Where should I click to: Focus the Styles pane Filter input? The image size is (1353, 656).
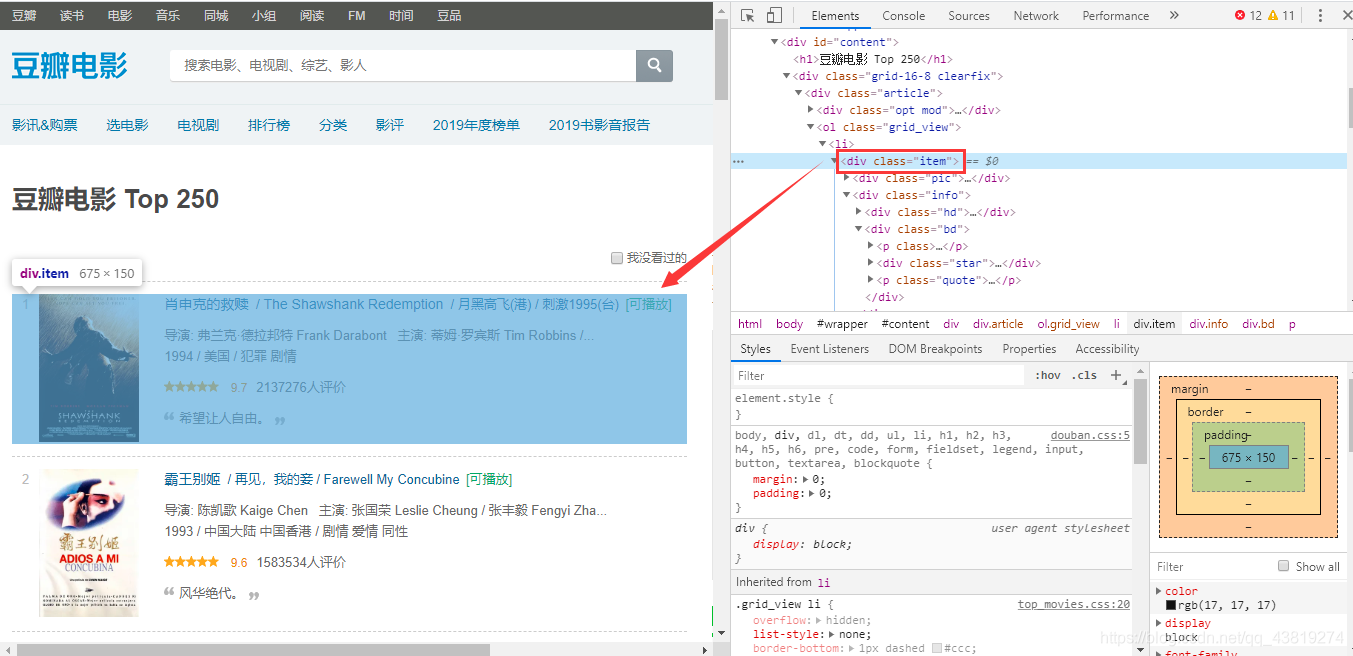[880, 375]
